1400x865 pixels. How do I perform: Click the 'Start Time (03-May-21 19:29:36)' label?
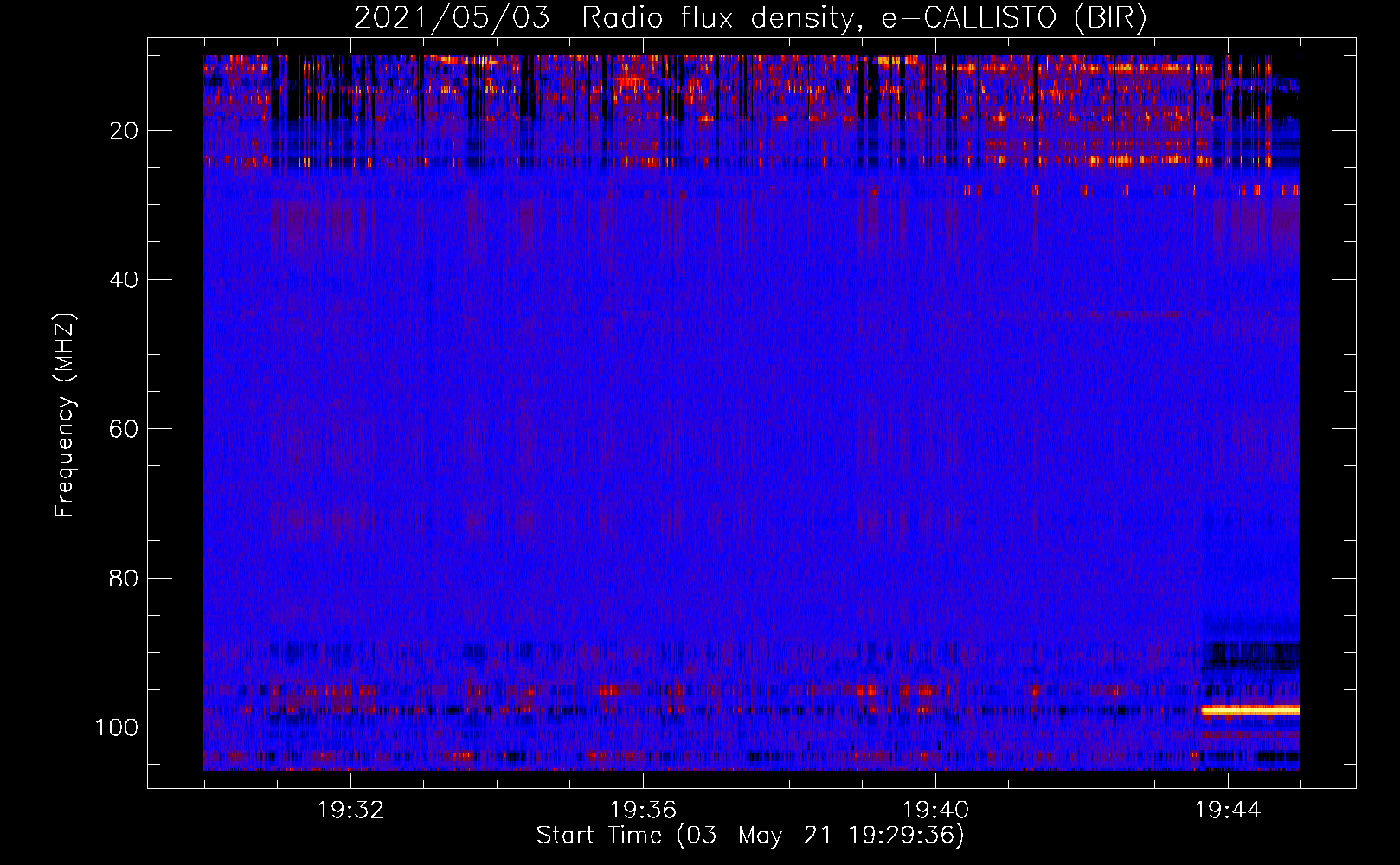750,836
